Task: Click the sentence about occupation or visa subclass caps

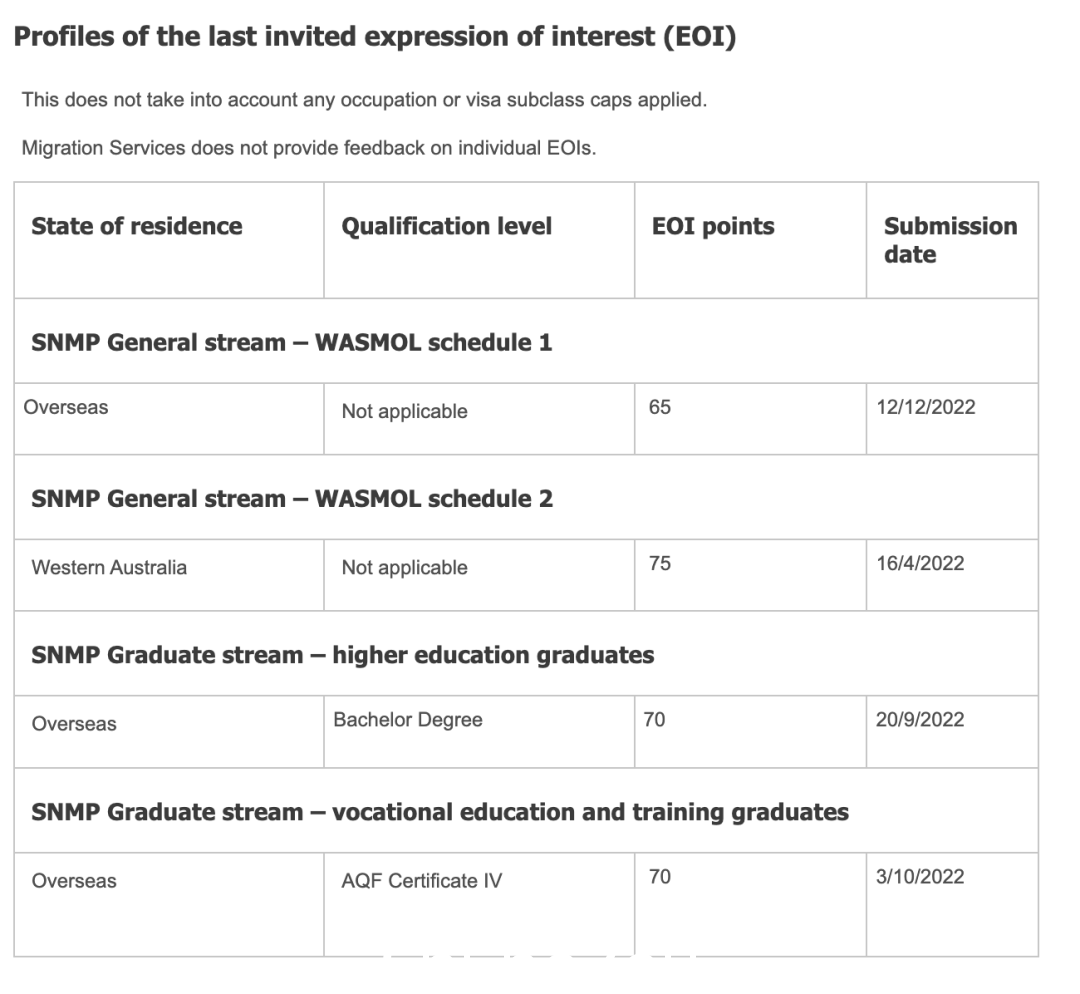Action: (364, 100)
